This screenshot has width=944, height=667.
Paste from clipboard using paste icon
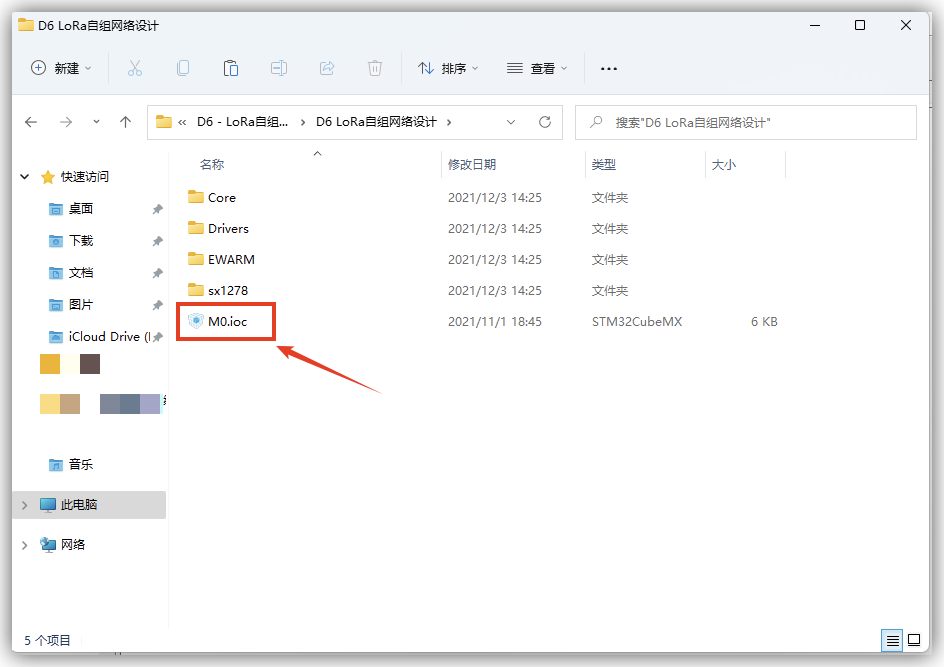point(231,69)
